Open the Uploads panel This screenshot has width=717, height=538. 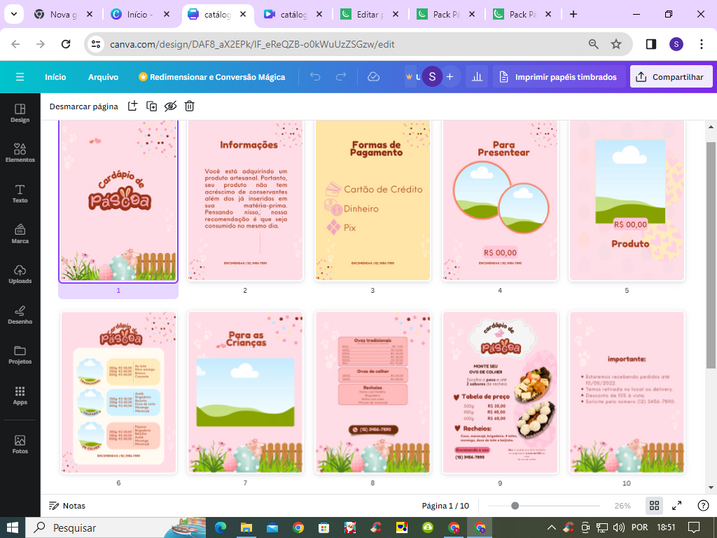click(x=20, y=273)
